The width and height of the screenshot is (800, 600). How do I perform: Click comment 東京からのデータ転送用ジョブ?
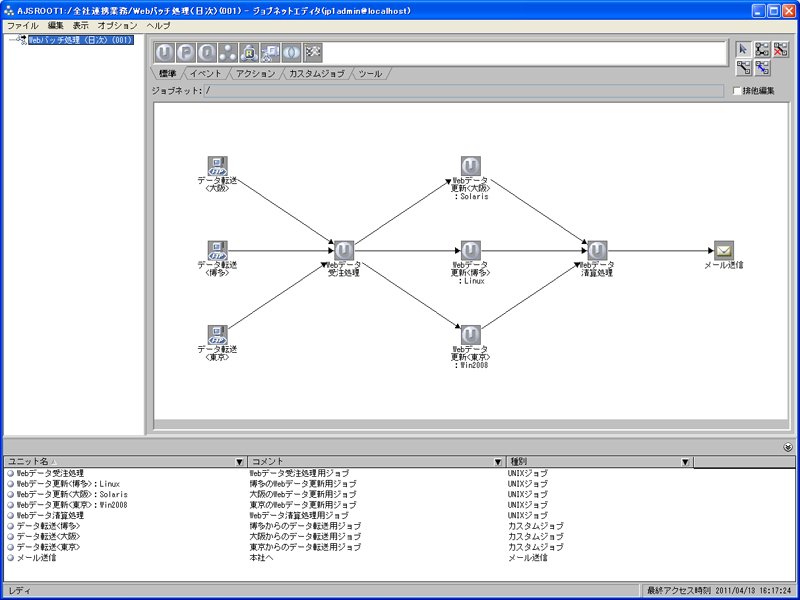[305, 547]
